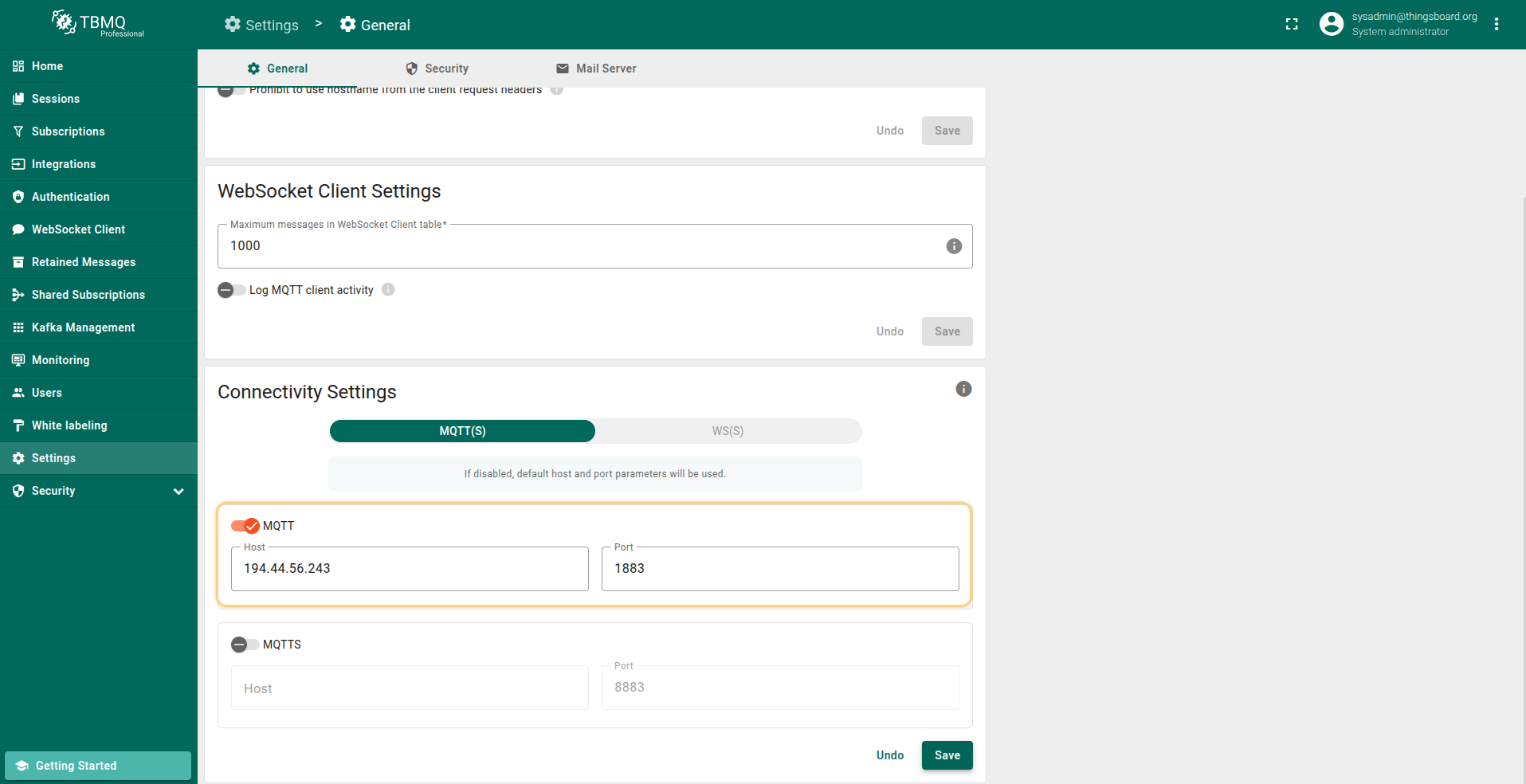Save the Connectivity Settings

(947, 755)
